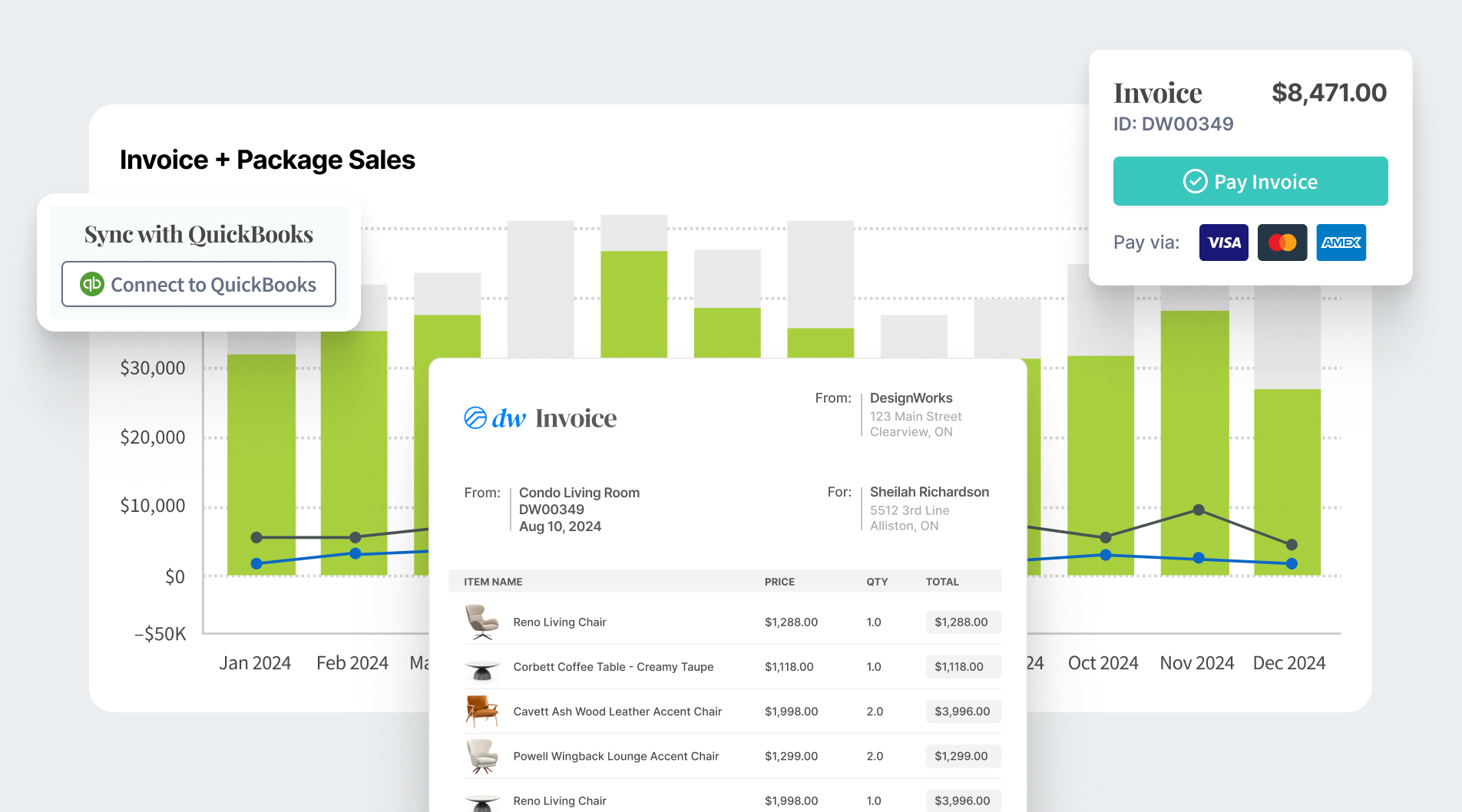
Task: Click the Corbett Coffee Table thumbnail
Action: (481, 668)
